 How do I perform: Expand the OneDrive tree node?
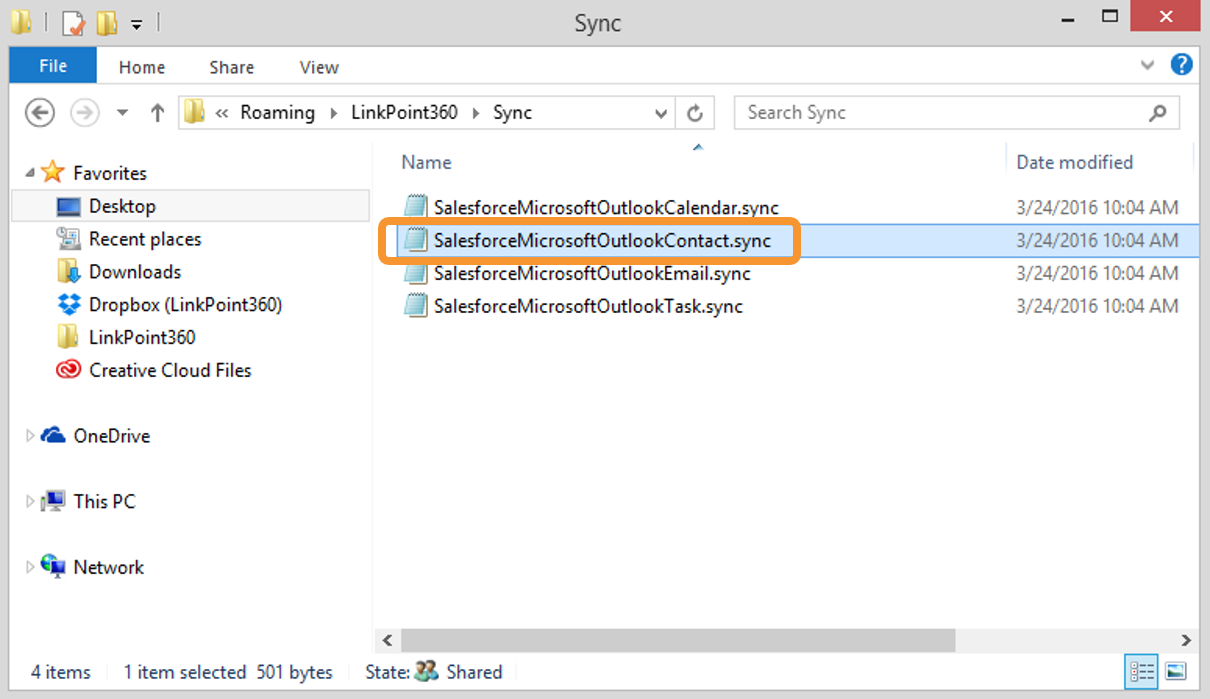click(30, 436)
